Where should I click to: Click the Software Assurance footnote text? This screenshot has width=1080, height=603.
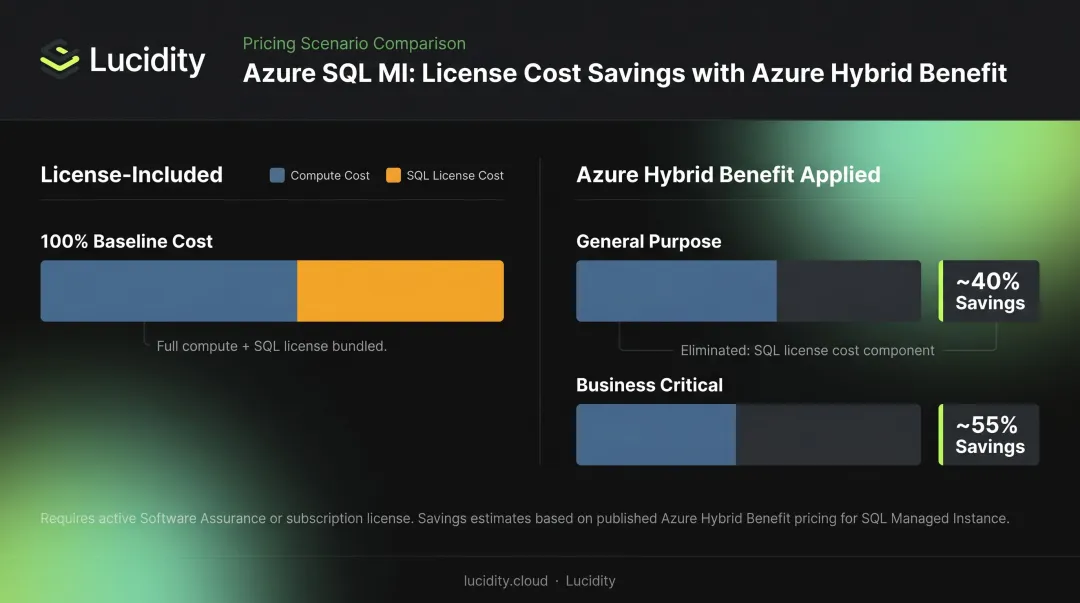525,518
